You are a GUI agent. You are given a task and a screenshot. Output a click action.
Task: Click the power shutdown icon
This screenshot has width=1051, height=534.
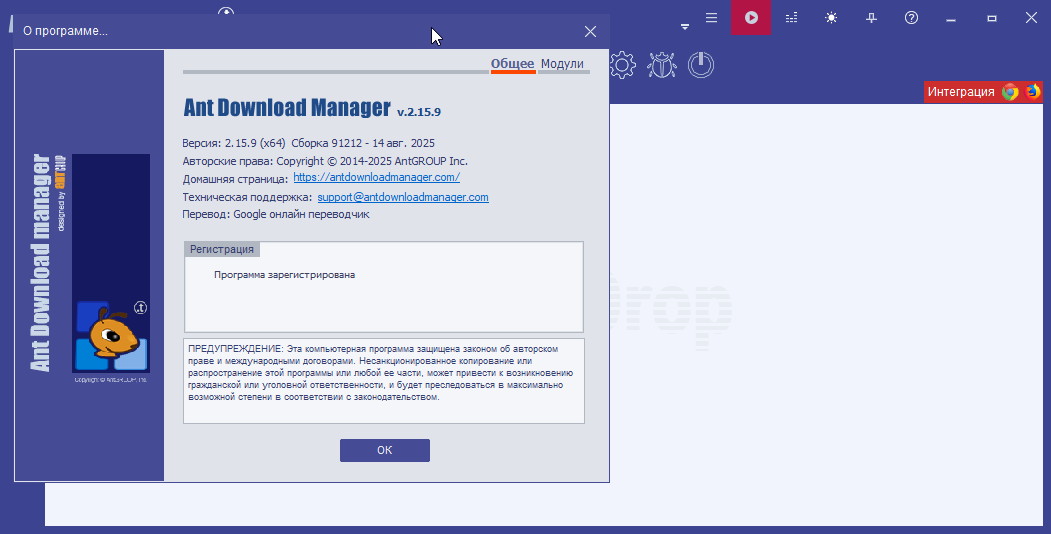[x=701, y=65]
